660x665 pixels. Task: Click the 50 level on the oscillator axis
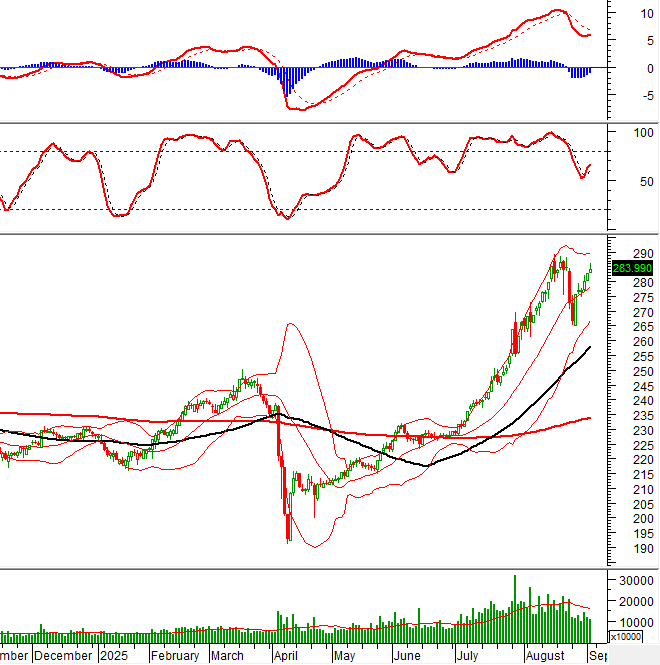pyautogui.click(x=634, y=182)
